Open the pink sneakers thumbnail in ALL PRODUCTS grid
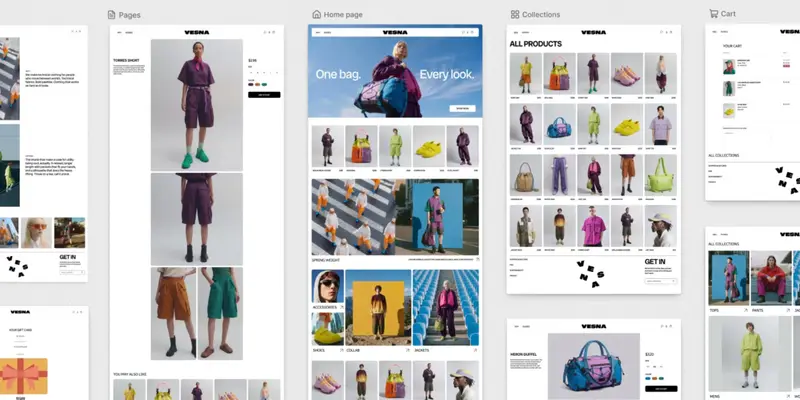 [627, 73]
